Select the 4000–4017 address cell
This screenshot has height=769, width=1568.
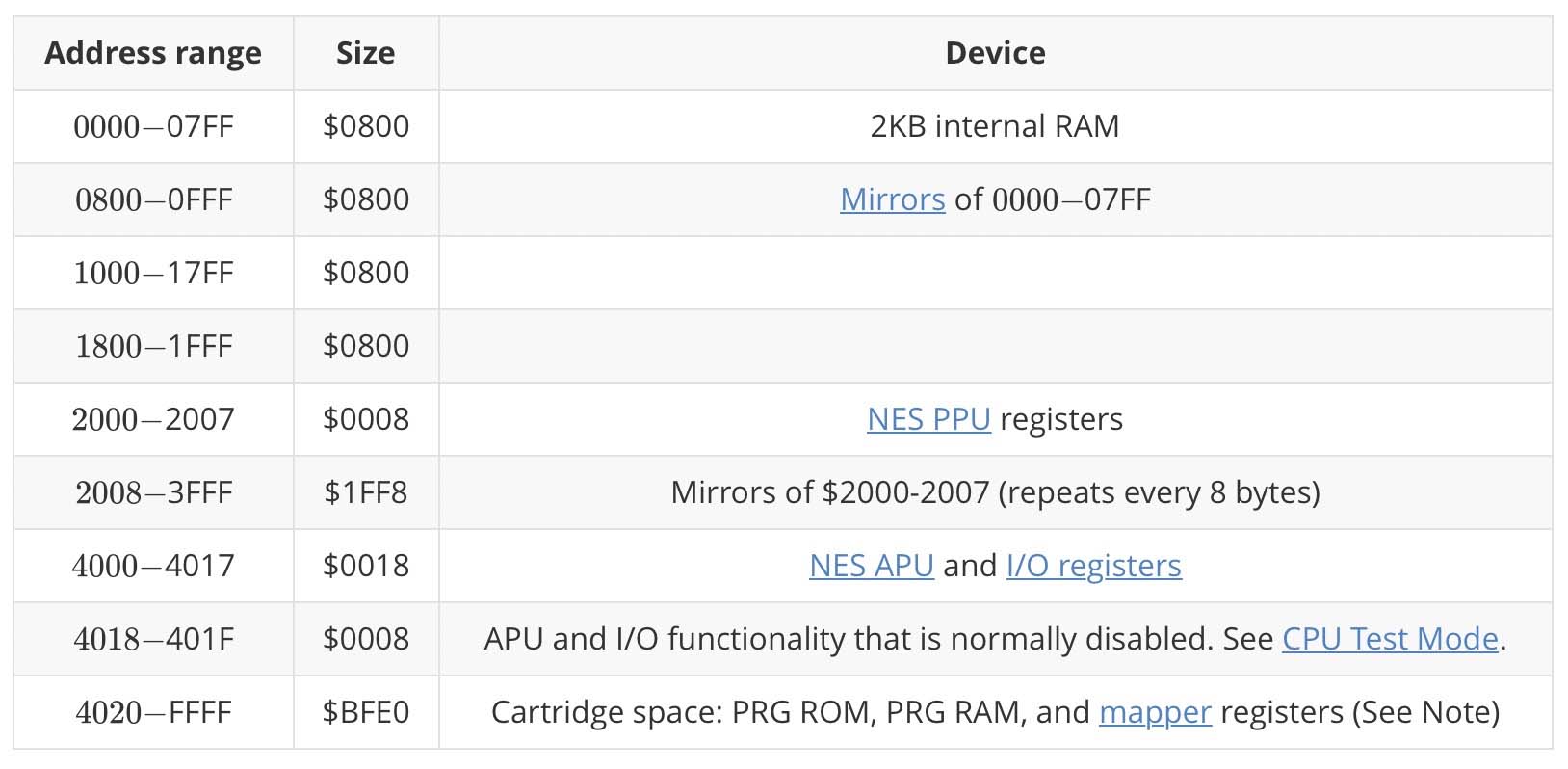(153, 566)
